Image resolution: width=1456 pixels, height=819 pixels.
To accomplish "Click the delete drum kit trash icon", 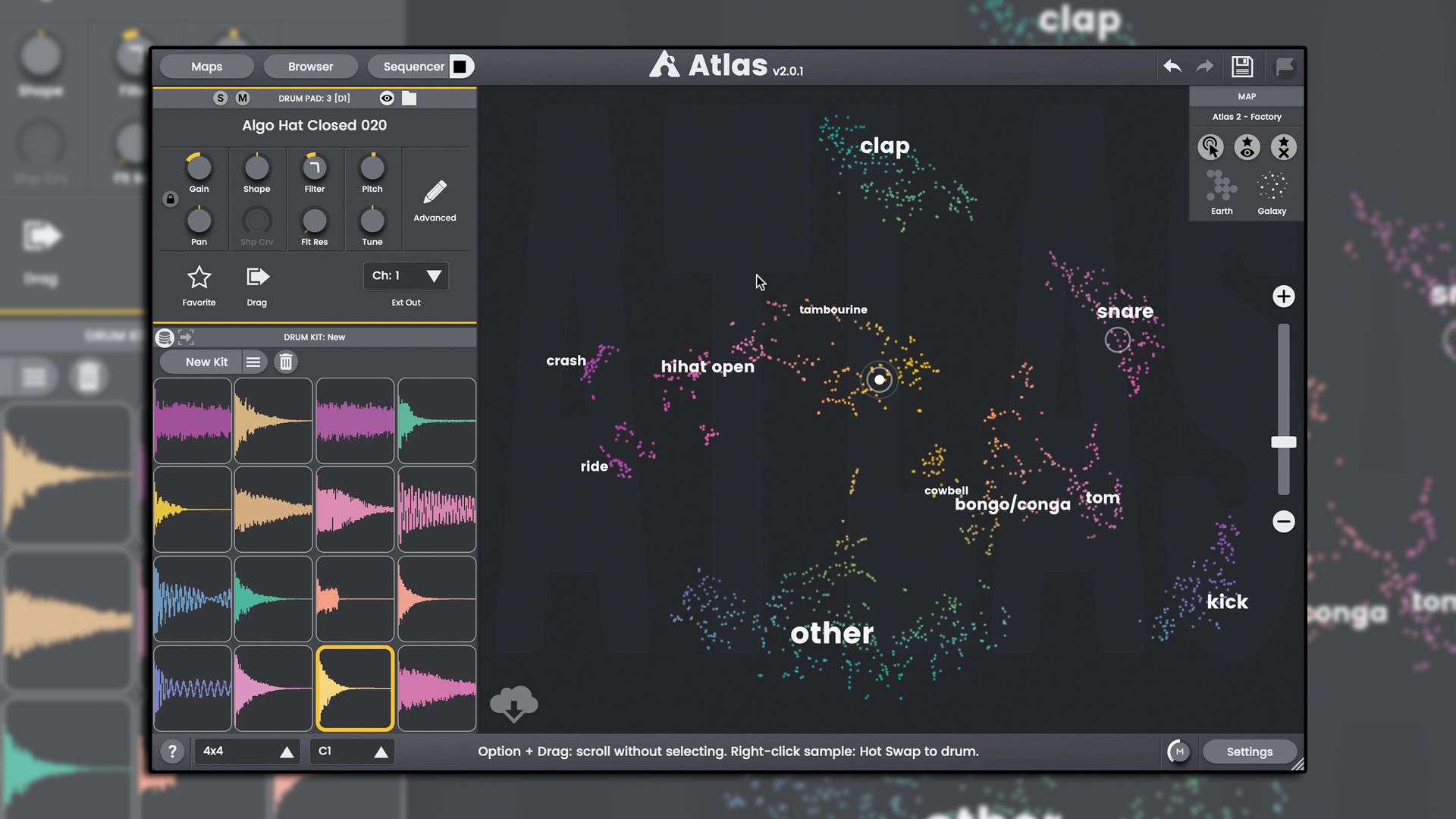I will coord(286,362).
